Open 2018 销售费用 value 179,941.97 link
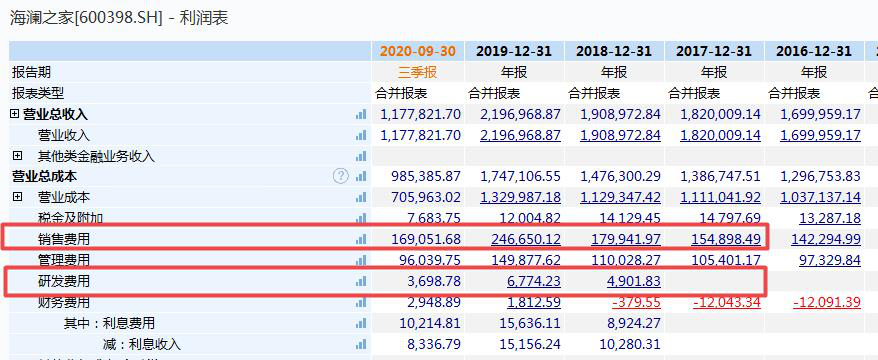The image size is (878, 360). coord(626,239)
